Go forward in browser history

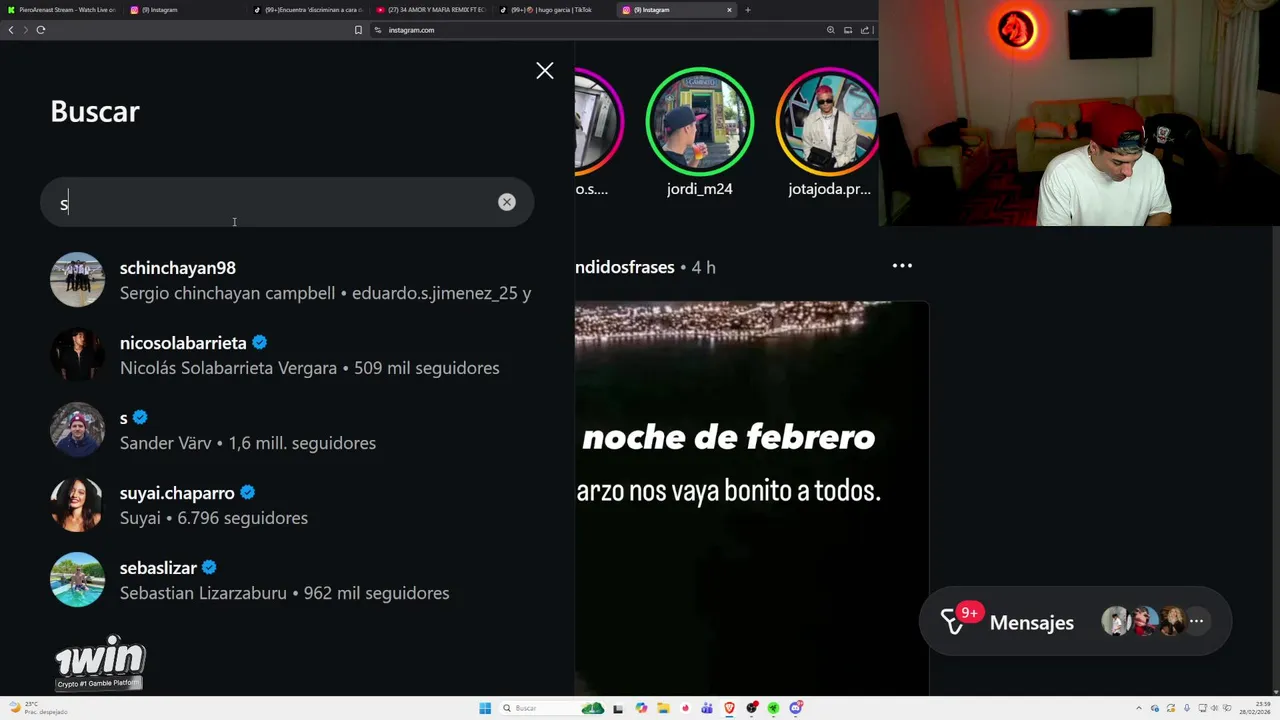point(25,30)
